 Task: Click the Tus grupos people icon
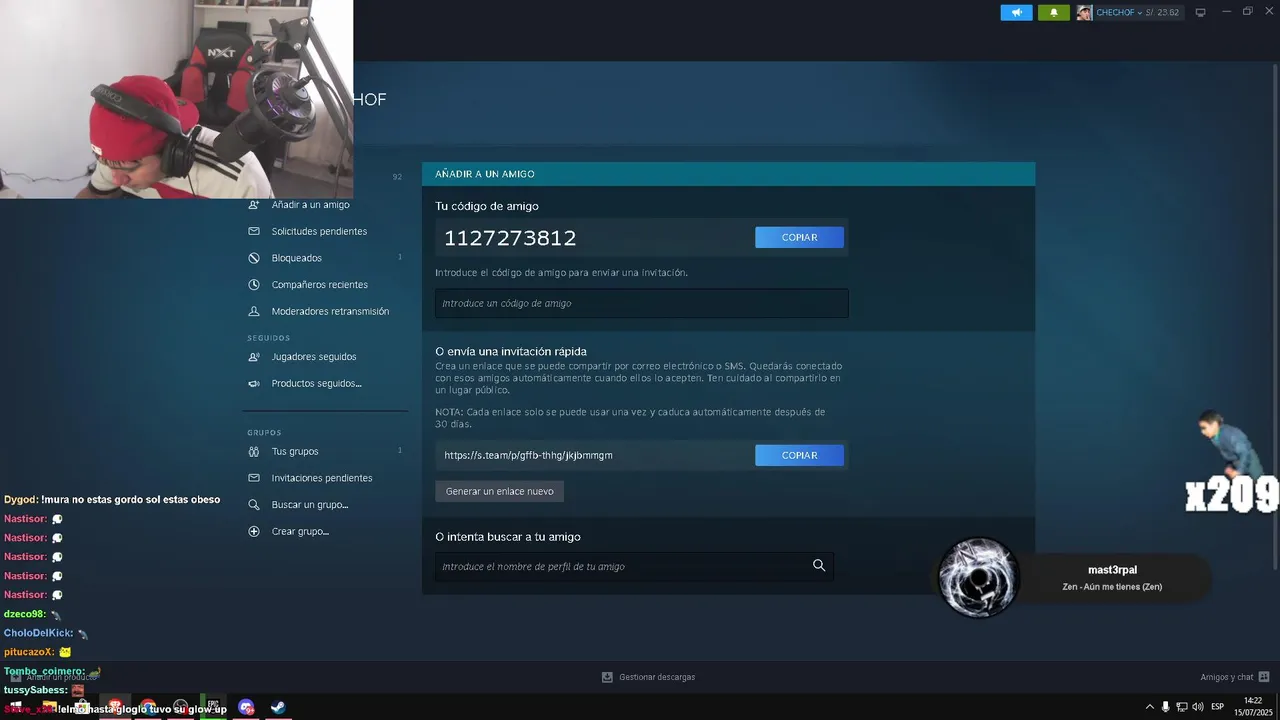coord(254,451)
